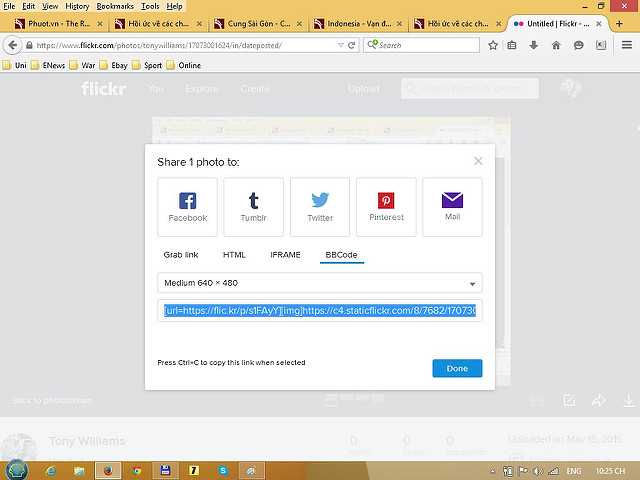640x480 pixels.
Task: Open the You menu on Flickr
Action: 156,89
